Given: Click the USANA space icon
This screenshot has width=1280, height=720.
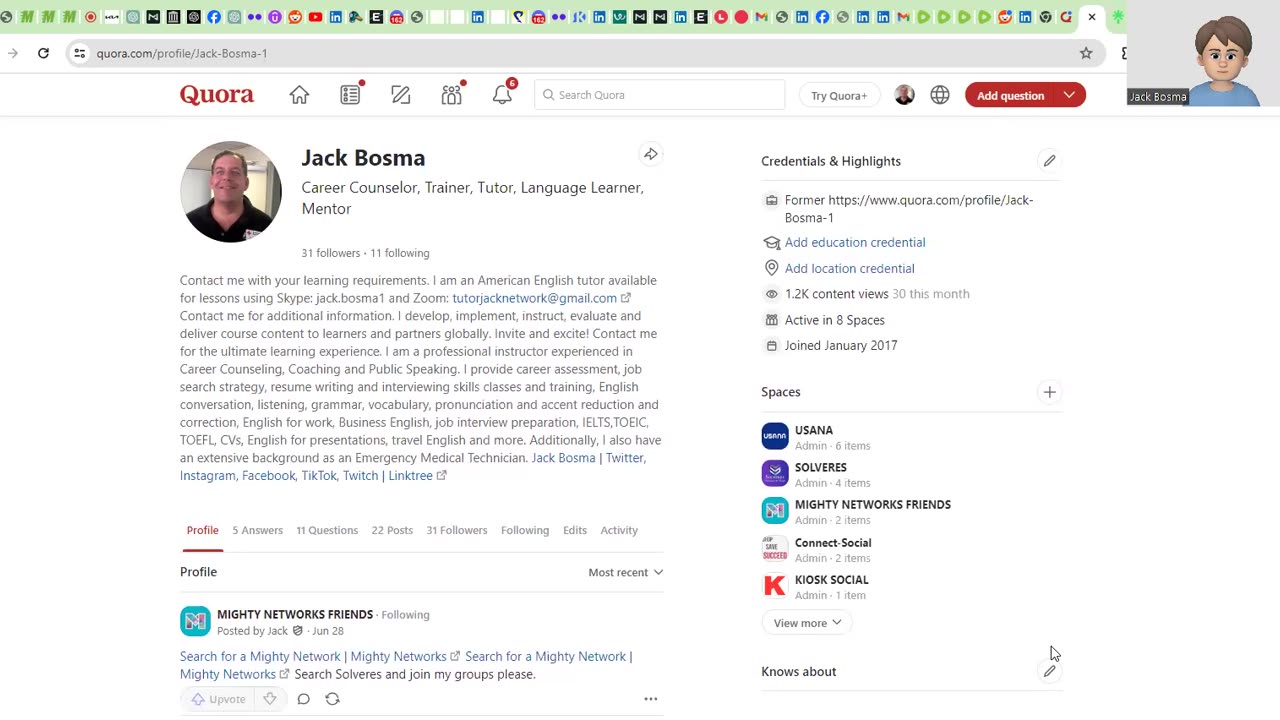Looking at the screenshot, I should 775,436.
